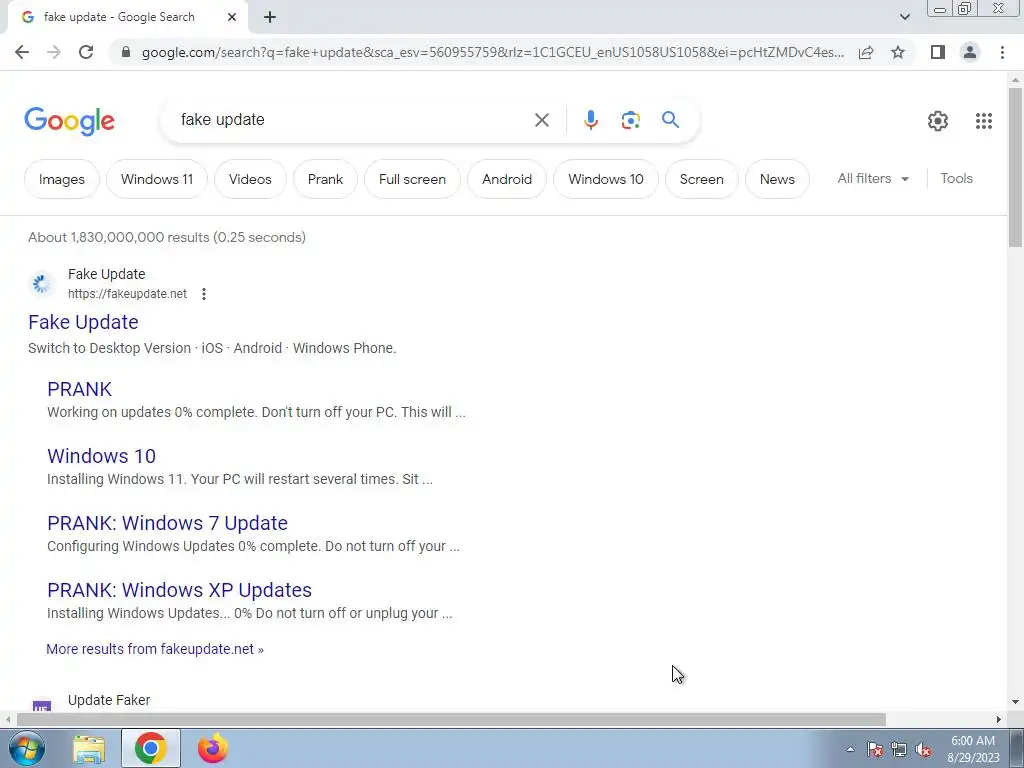
Task: Click the muted volume tray icon
Action: tap(923, 749)
